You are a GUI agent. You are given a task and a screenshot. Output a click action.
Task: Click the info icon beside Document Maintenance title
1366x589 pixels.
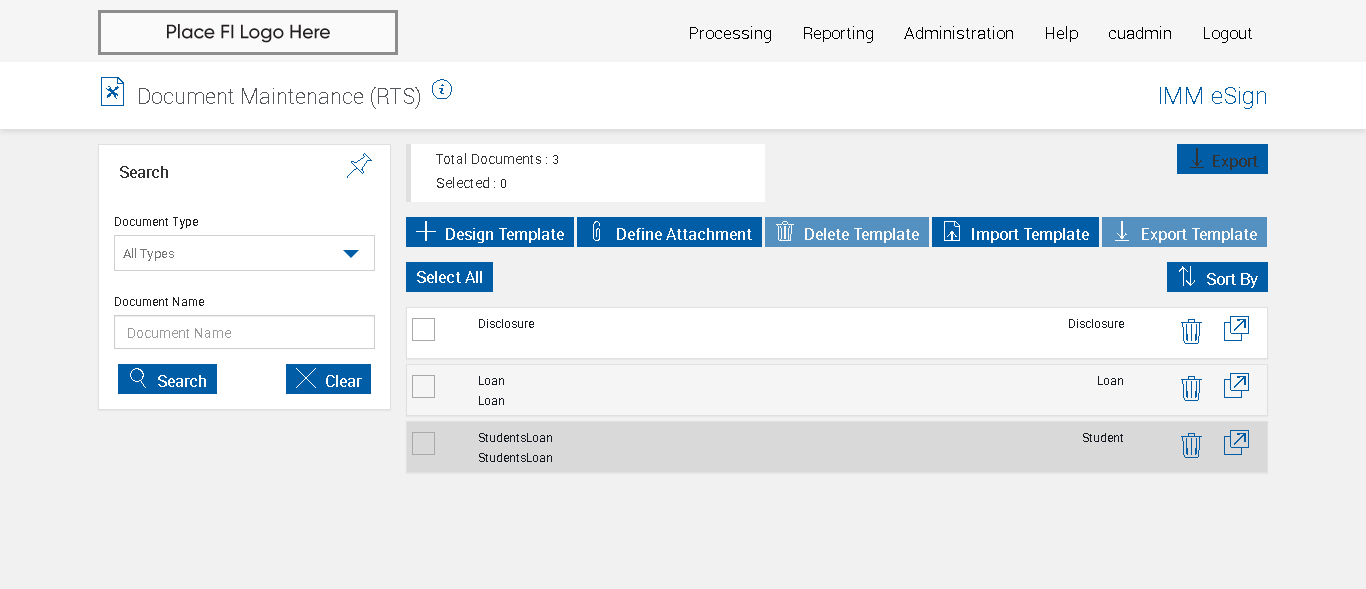click(x=442, y=90)
